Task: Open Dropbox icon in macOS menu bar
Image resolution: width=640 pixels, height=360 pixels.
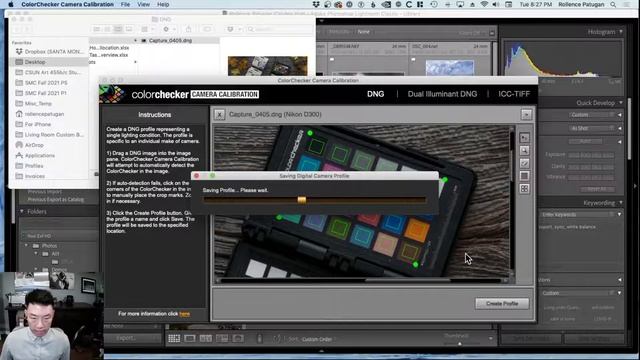Action: pos(316,4)
